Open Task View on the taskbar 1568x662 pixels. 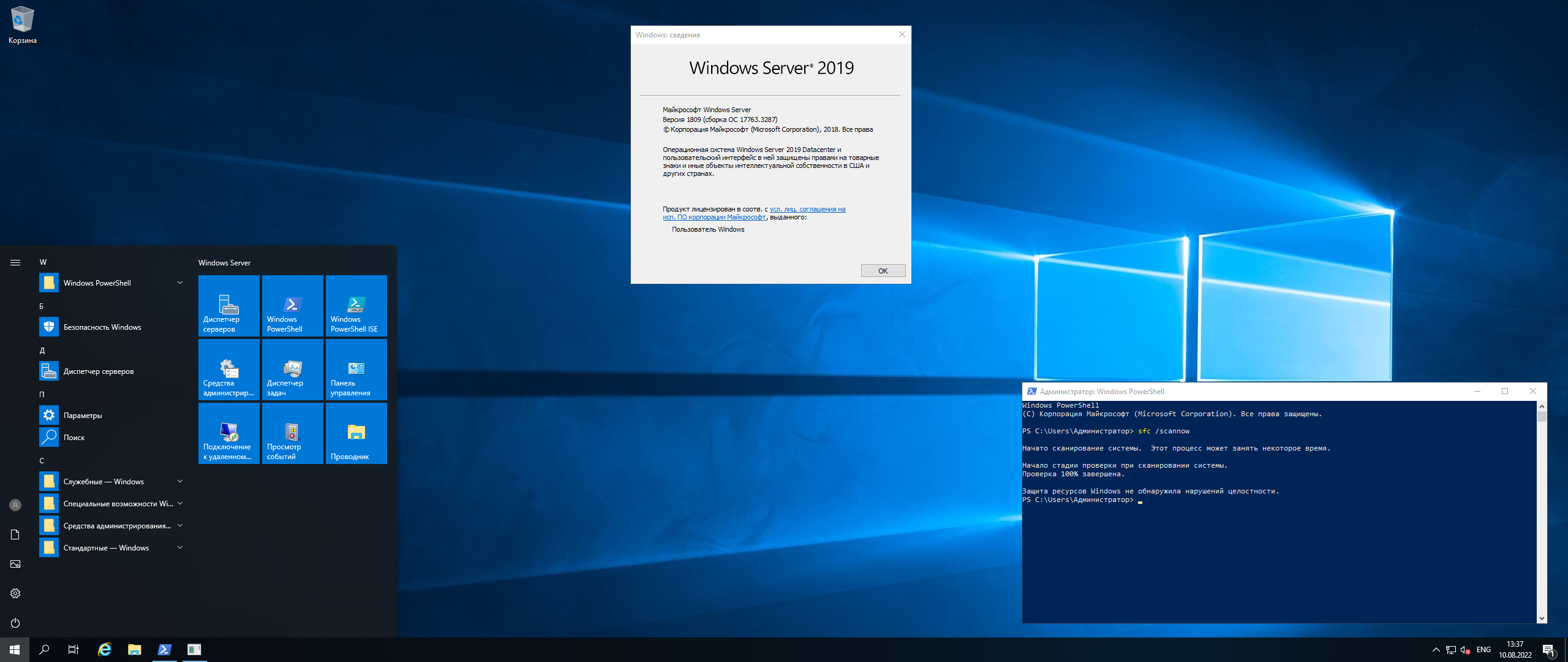tap(73, 650)
